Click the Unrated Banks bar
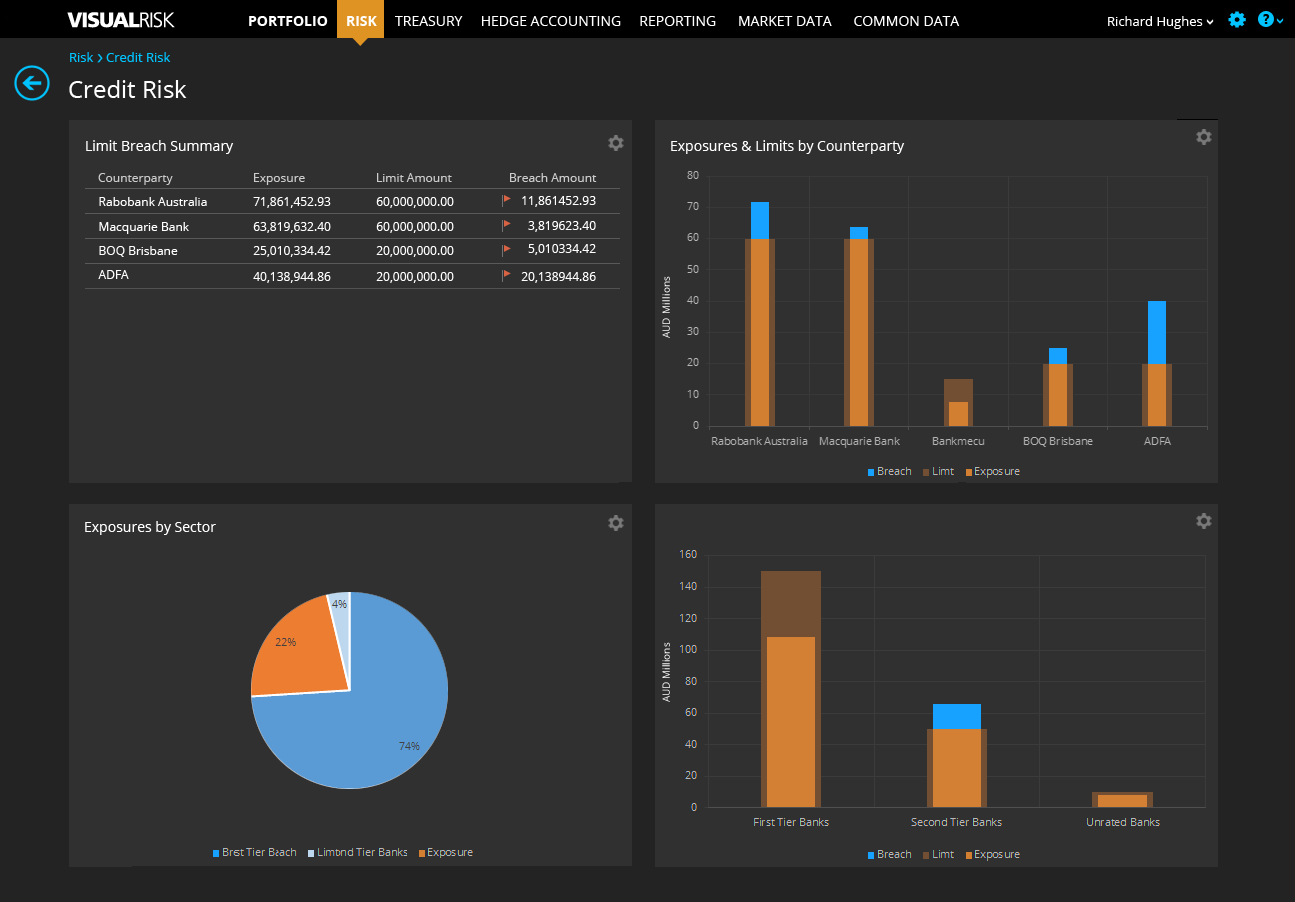Viewport: 1295px width, 902px height. coord(1123,800)
